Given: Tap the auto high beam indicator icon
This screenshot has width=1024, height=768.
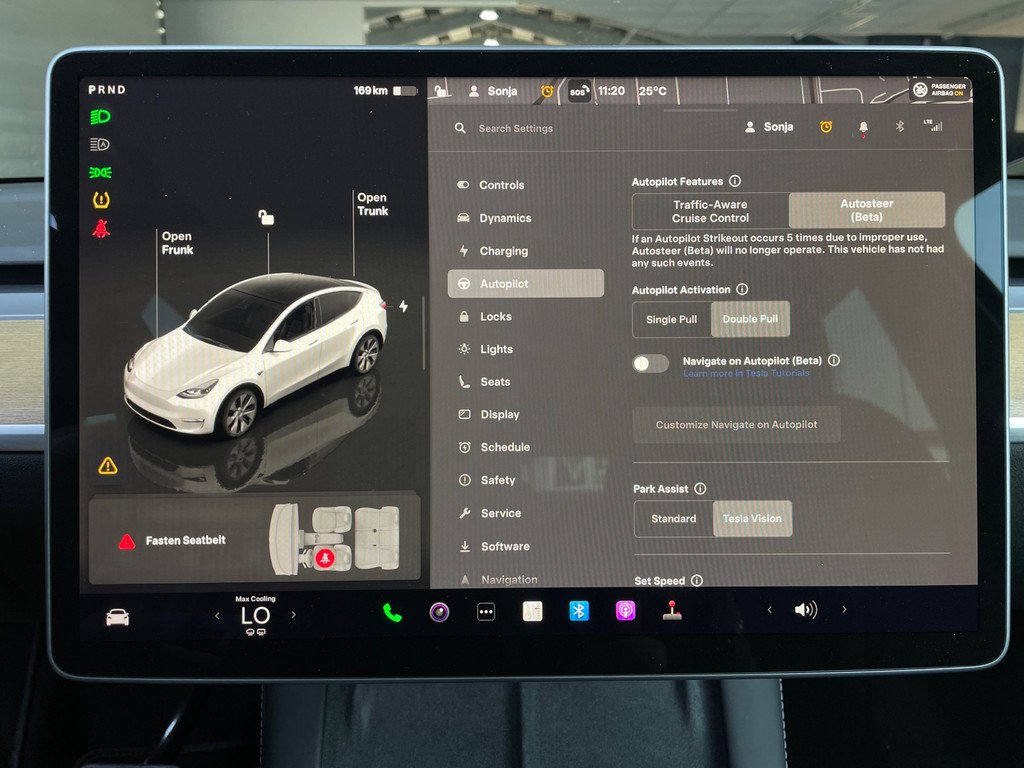Looking at the screenshot, I should click(x=99, y=144).
